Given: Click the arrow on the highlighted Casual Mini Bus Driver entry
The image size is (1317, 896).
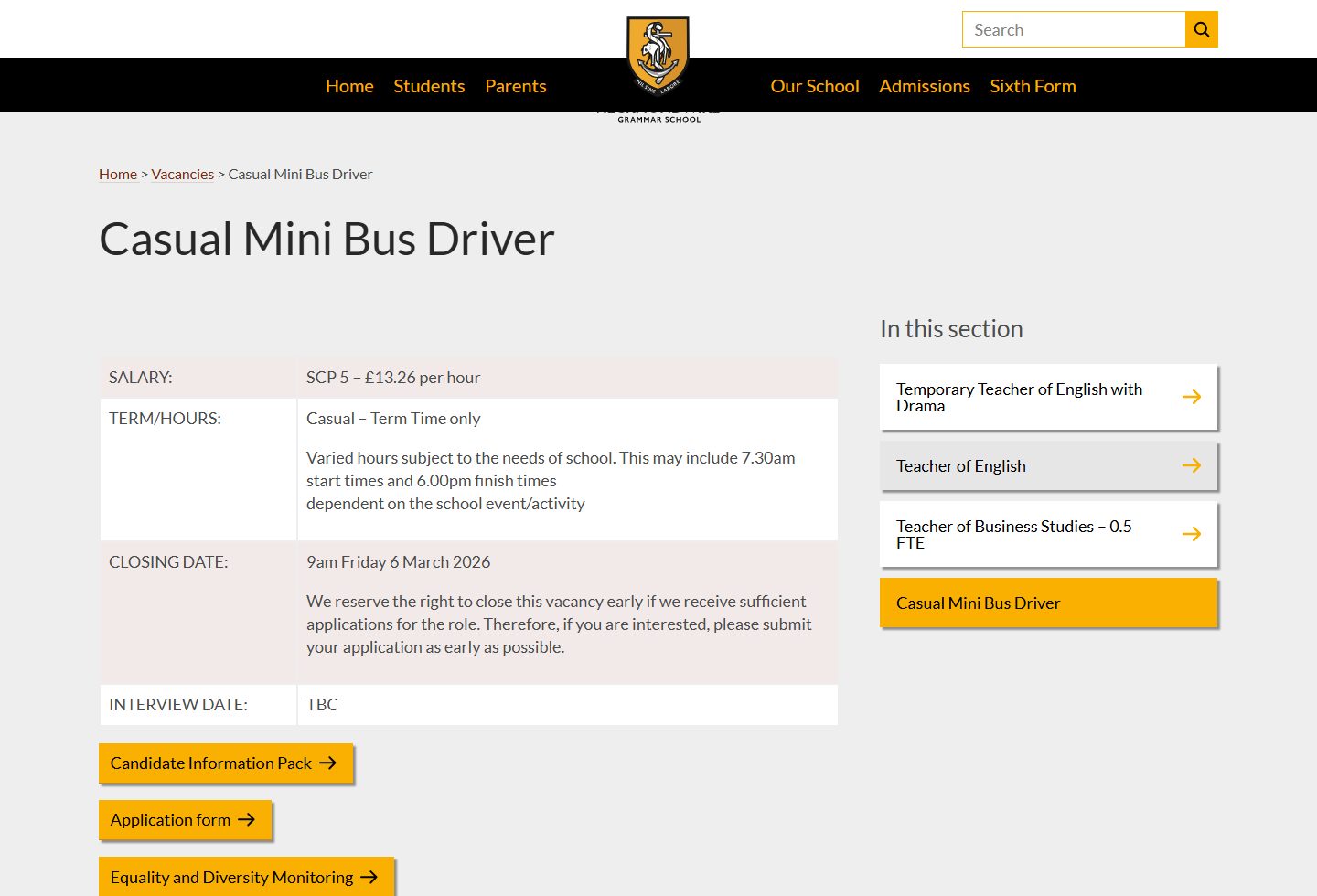Looking at the screenshot, I should (x=1192, y=603).
